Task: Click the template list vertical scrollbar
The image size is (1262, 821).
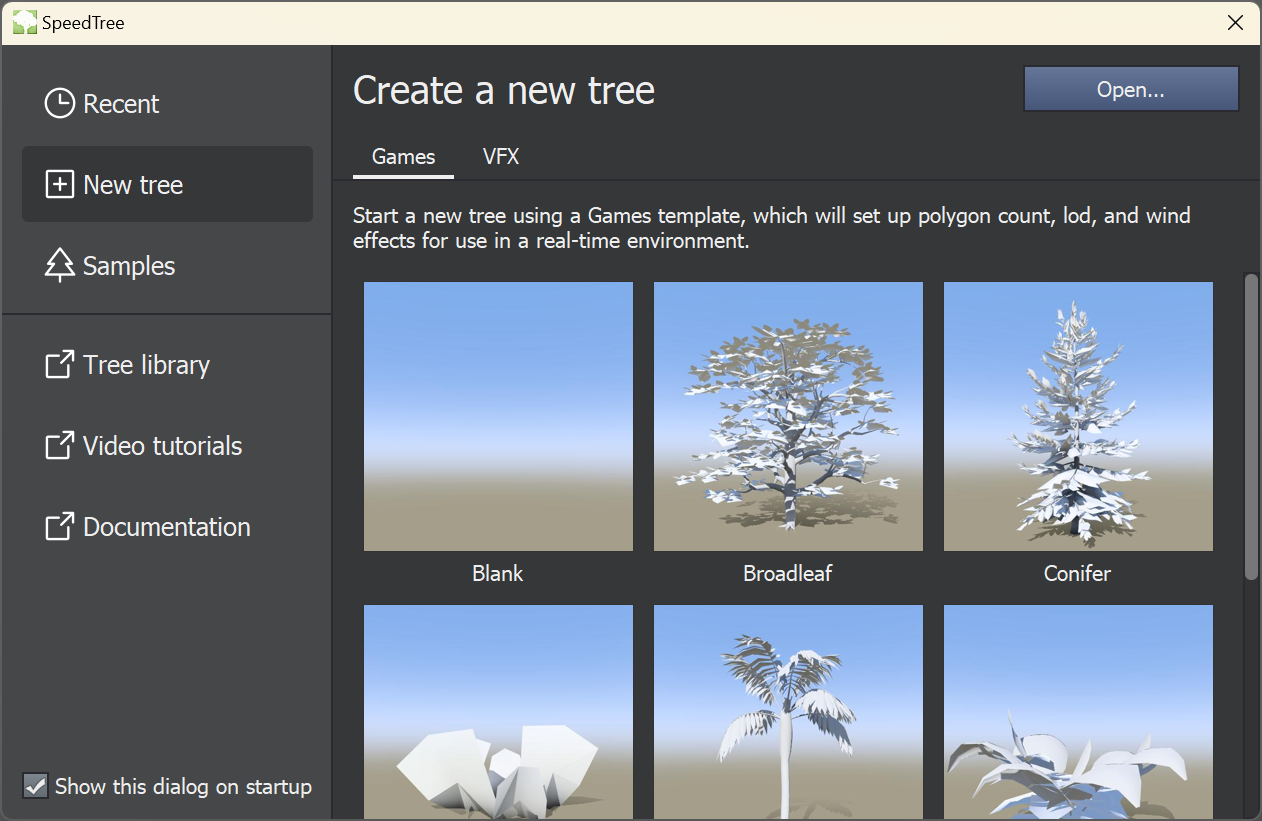Action: pos(1251,425)
